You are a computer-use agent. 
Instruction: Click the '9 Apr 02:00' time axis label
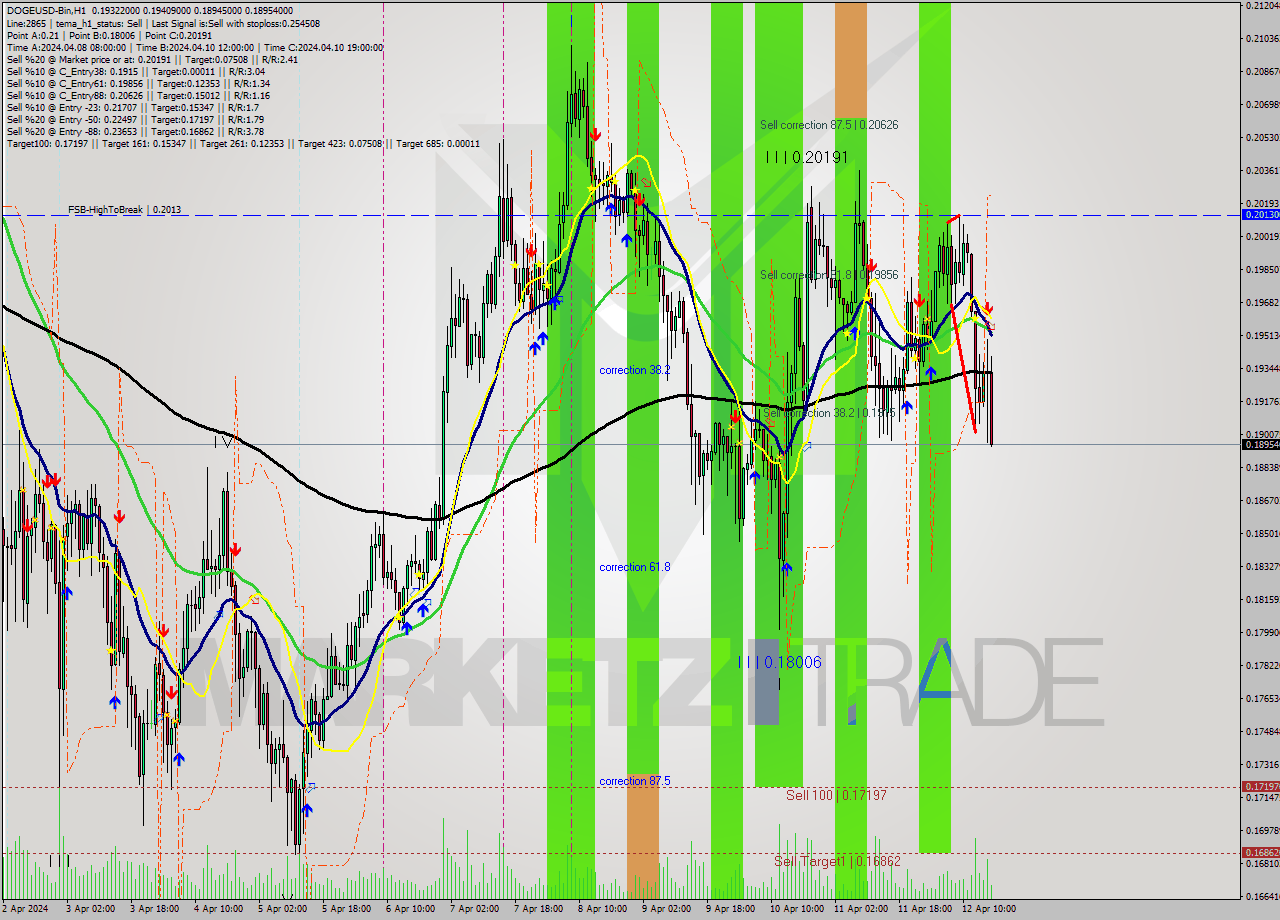[665, 909]
